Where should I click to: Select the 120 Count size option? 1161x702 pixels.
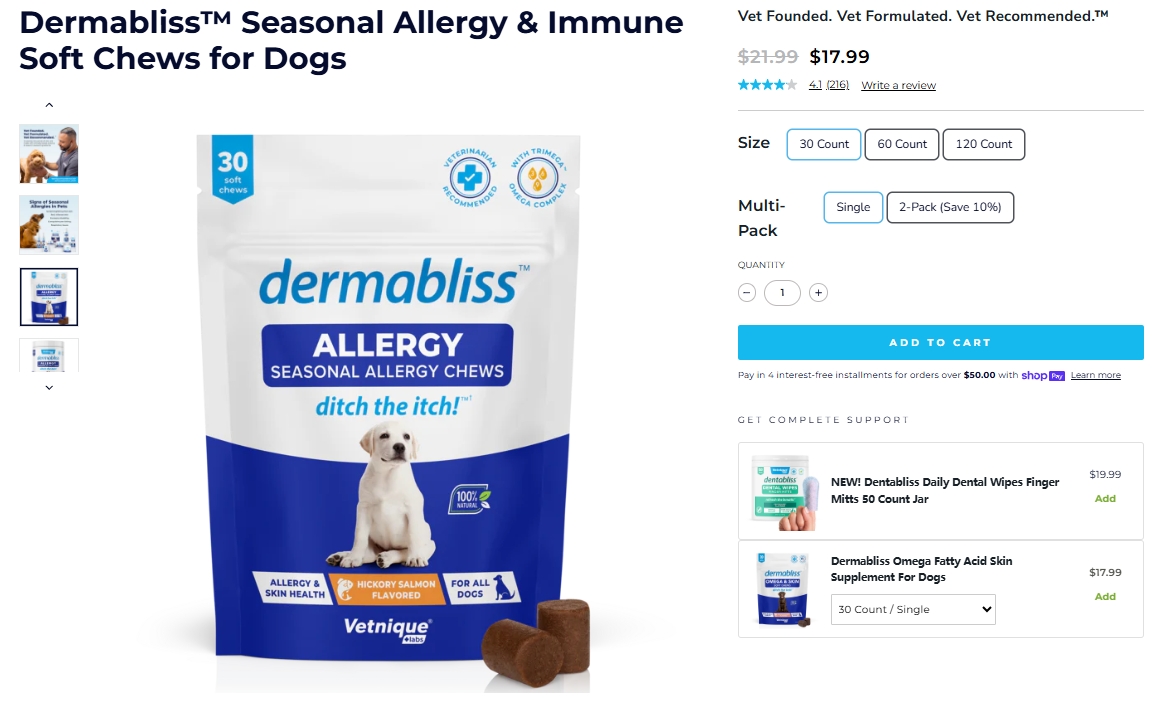[x=983, y=144]
